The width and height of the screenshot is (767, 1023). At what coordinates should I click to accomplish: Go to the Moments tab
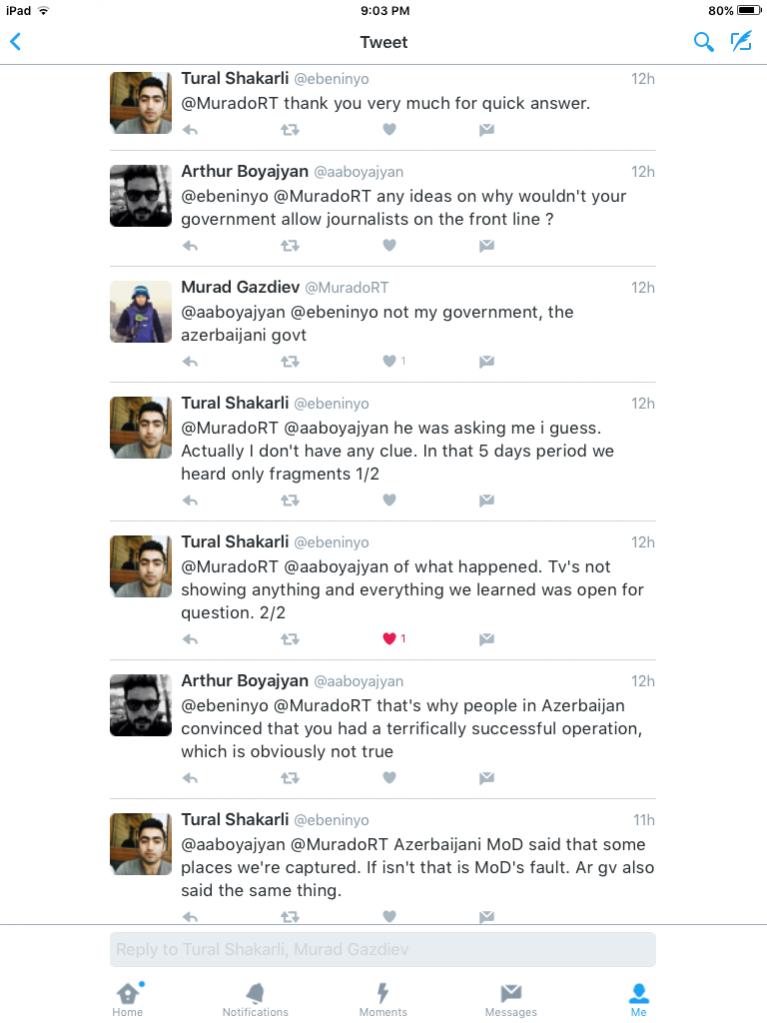383,1000
